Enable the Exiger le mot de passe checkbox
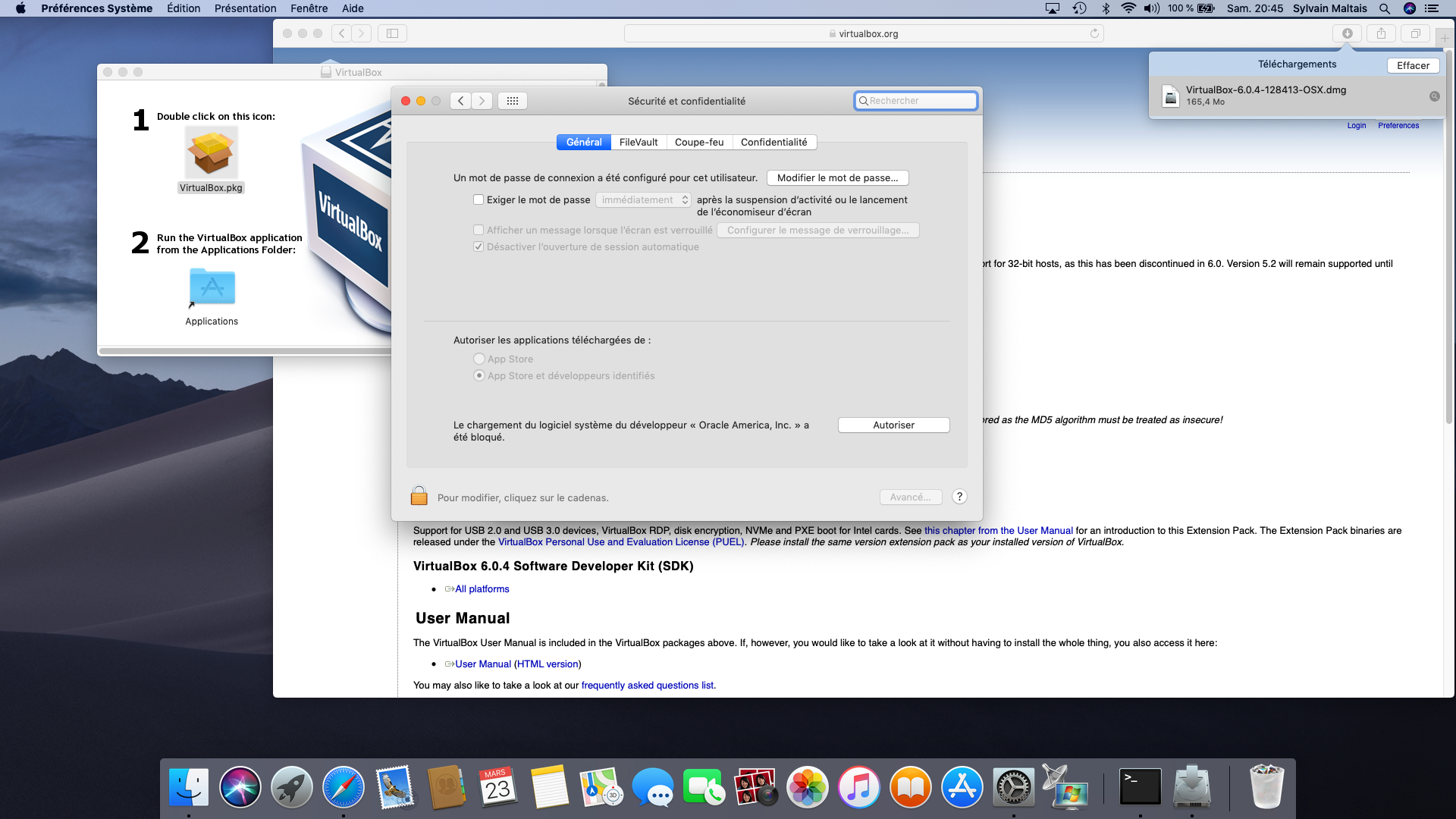Image resolution: width=1456 pixels, height=819 pixels. pos(479,199)
